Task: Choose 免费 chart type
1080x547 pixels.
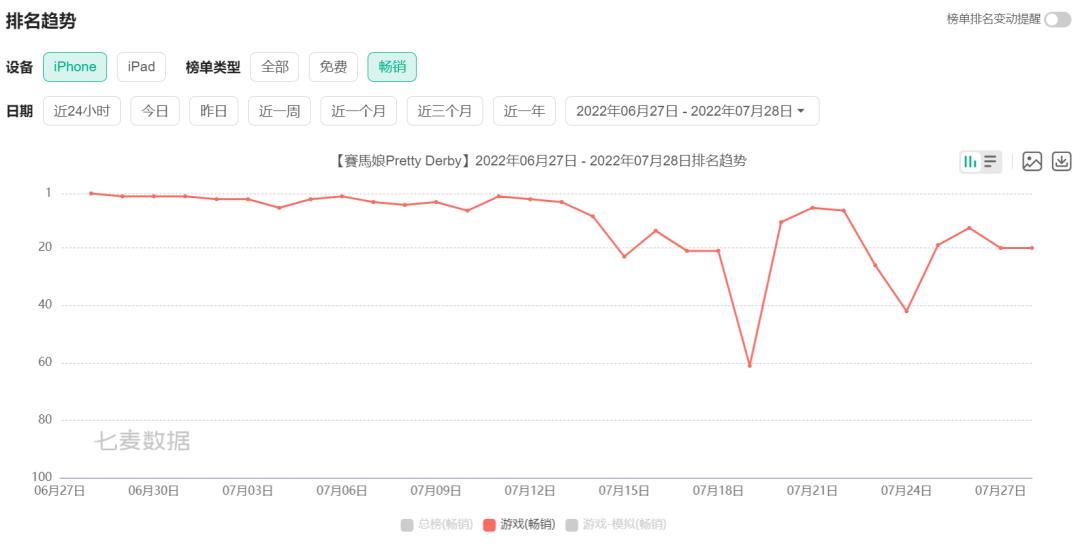Action: pos(333,67)
